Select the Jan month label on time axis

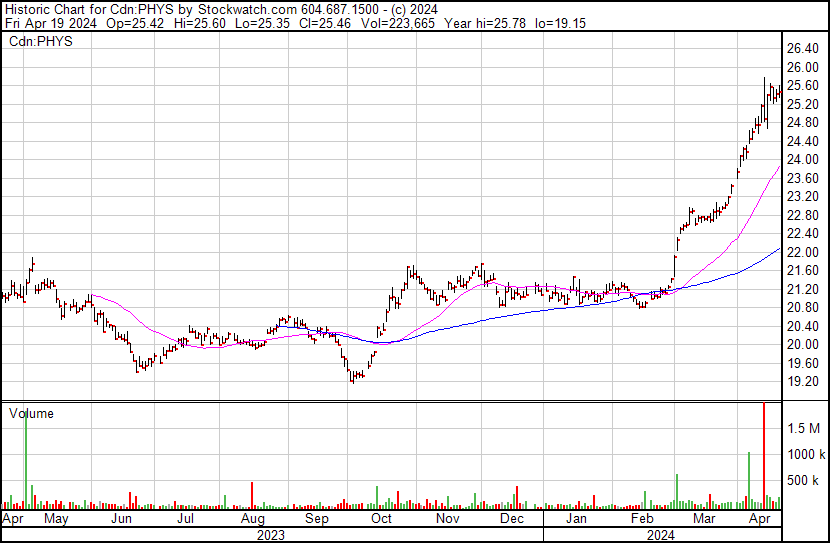[576, 520]
